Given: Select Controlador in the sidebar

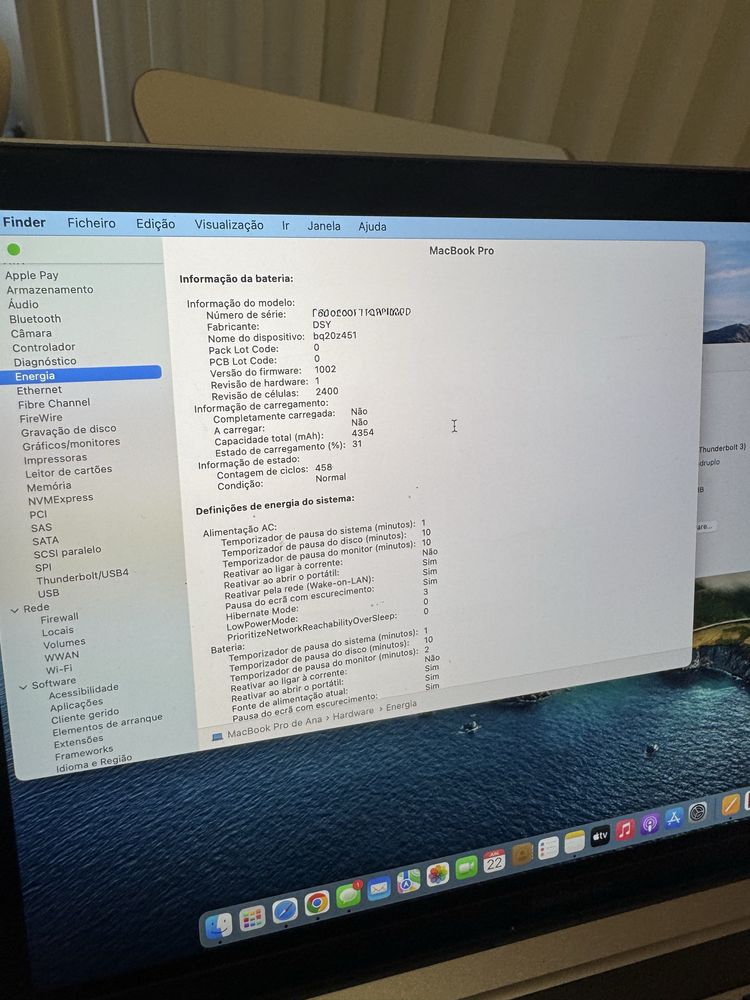Looking at the screenshot, I should coord(43,347).
